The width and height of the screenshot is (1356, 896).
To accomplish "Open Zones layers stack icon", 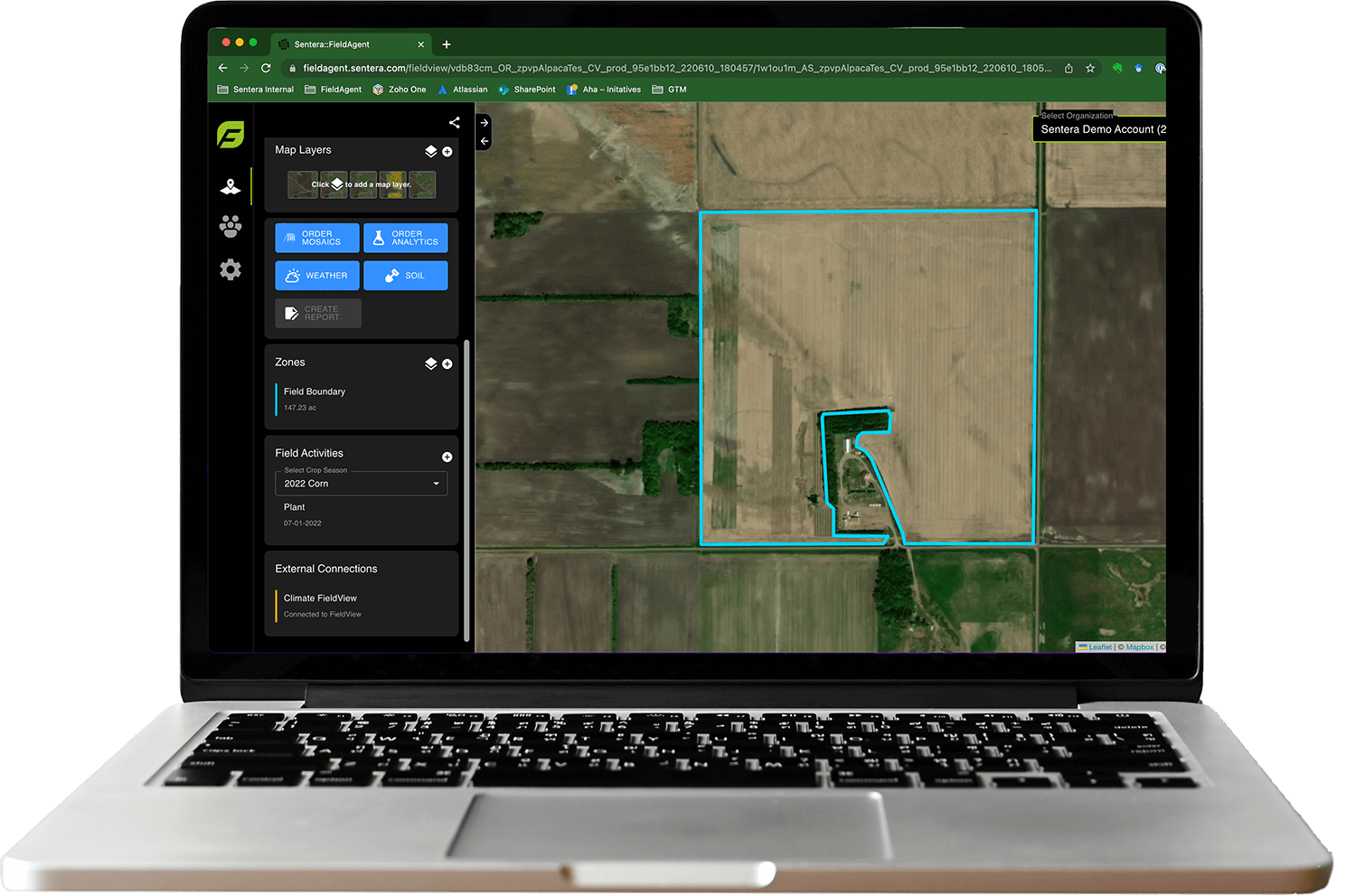I will pos(431,363).
